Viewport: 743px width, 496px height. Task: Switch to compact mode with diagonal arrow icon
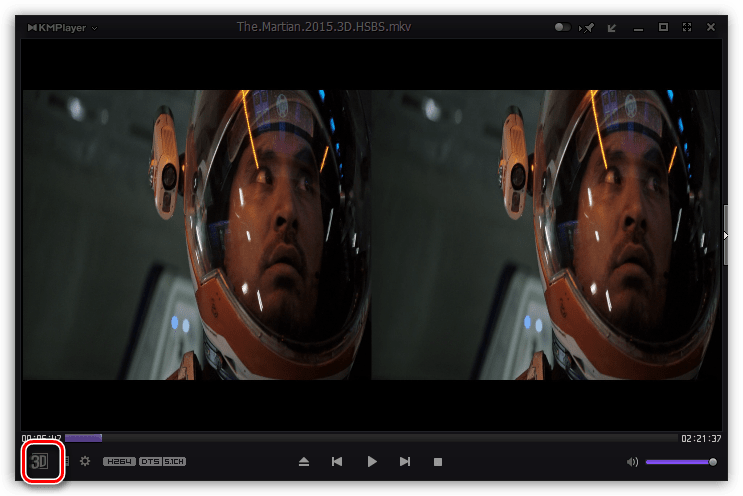pos(612,28)
